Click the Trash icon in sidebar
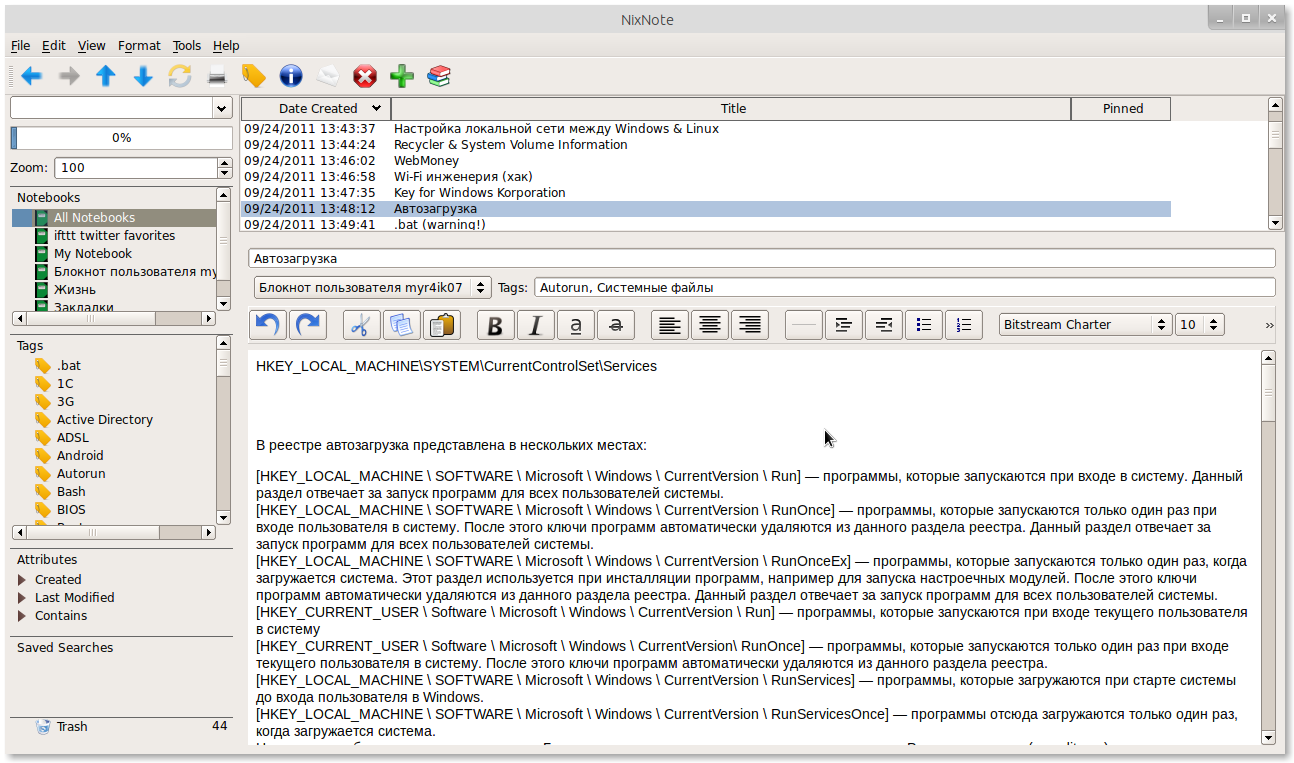 43,727
